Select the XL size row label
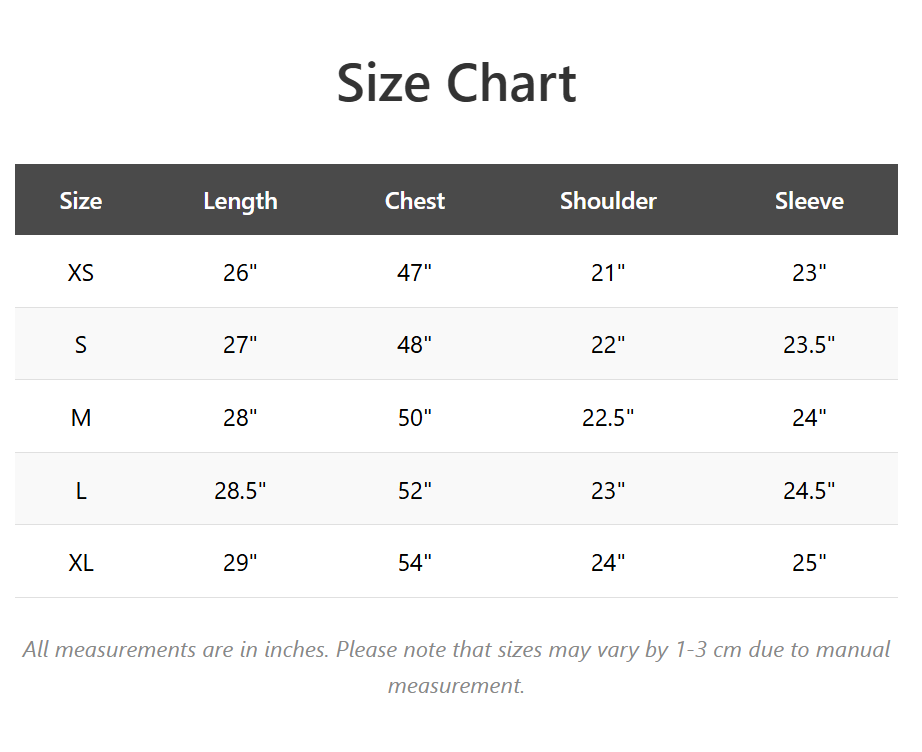 coord(81,563)
